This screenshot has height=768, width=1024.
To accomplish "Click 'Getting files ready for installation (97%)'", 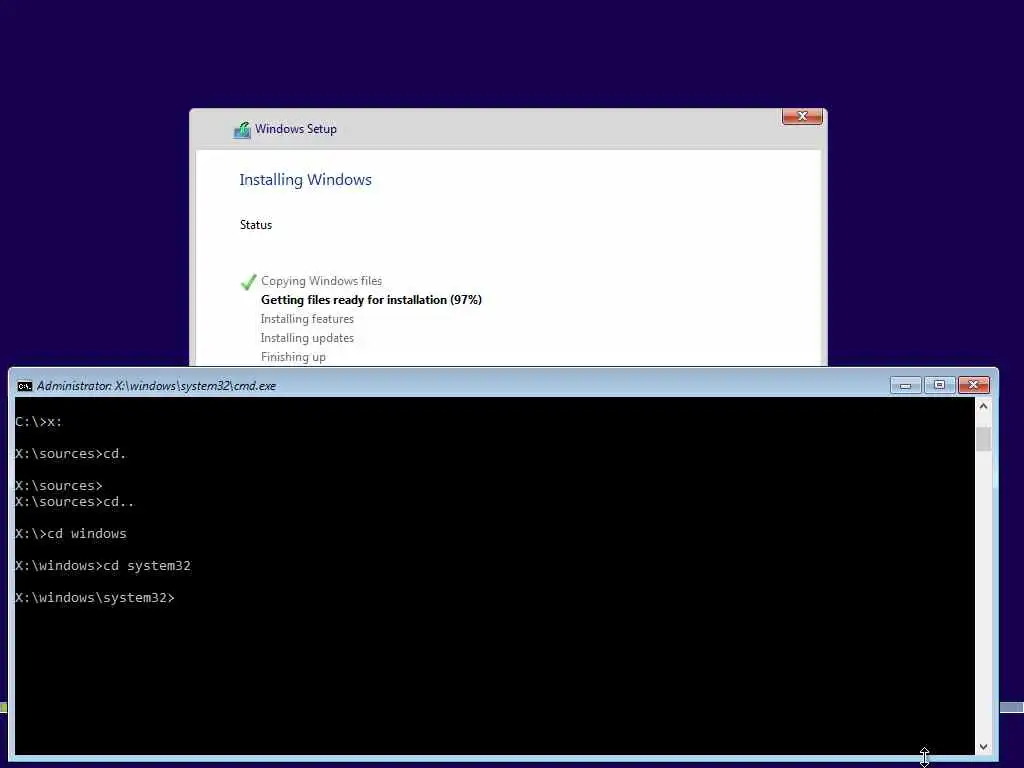I will (x=371, y=300).
